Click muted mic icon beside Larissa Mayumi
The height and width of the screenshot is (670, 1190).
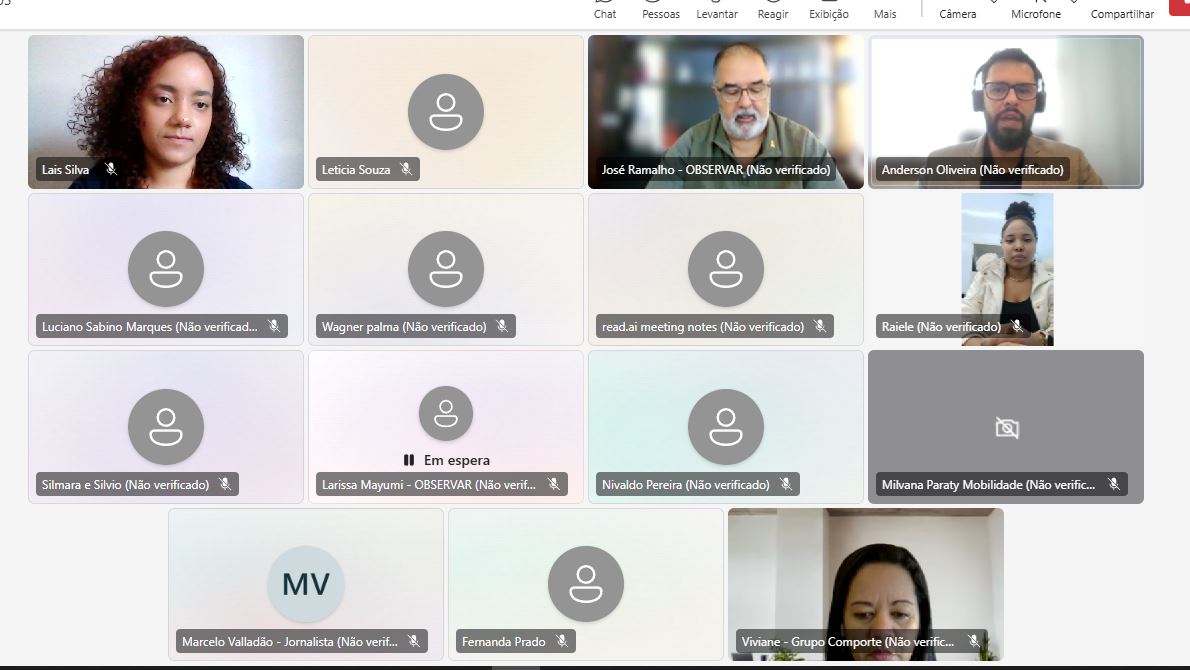pos(553,484)
